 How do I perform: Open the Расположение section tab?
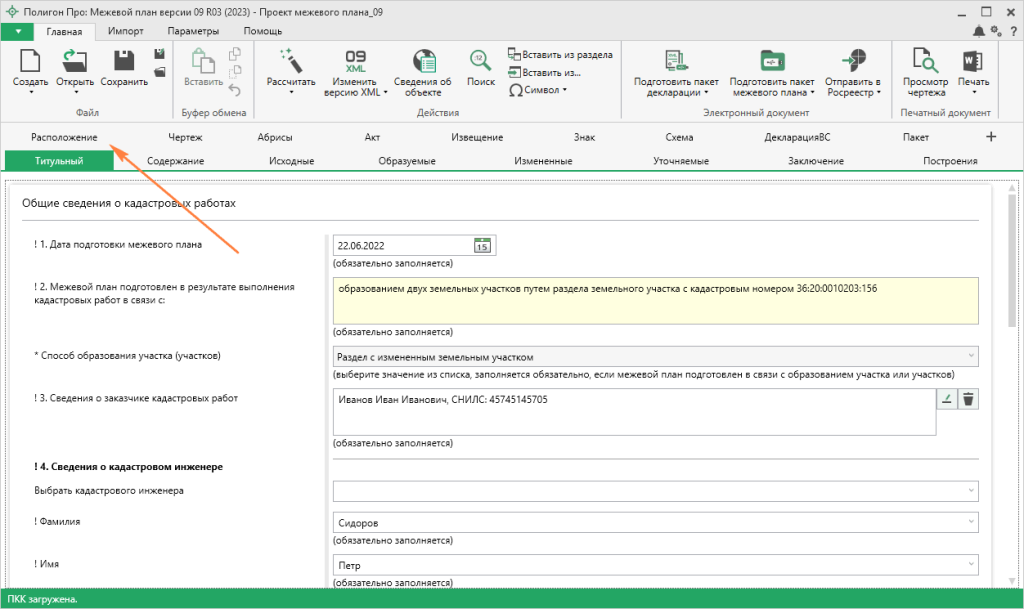[x=64, y=137]
